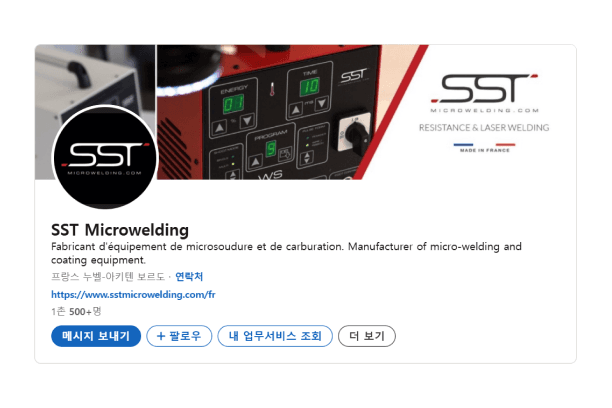Send a message with 메시지 보내기 button
This screenshot has height=408, width=612.
click(96, 336)
